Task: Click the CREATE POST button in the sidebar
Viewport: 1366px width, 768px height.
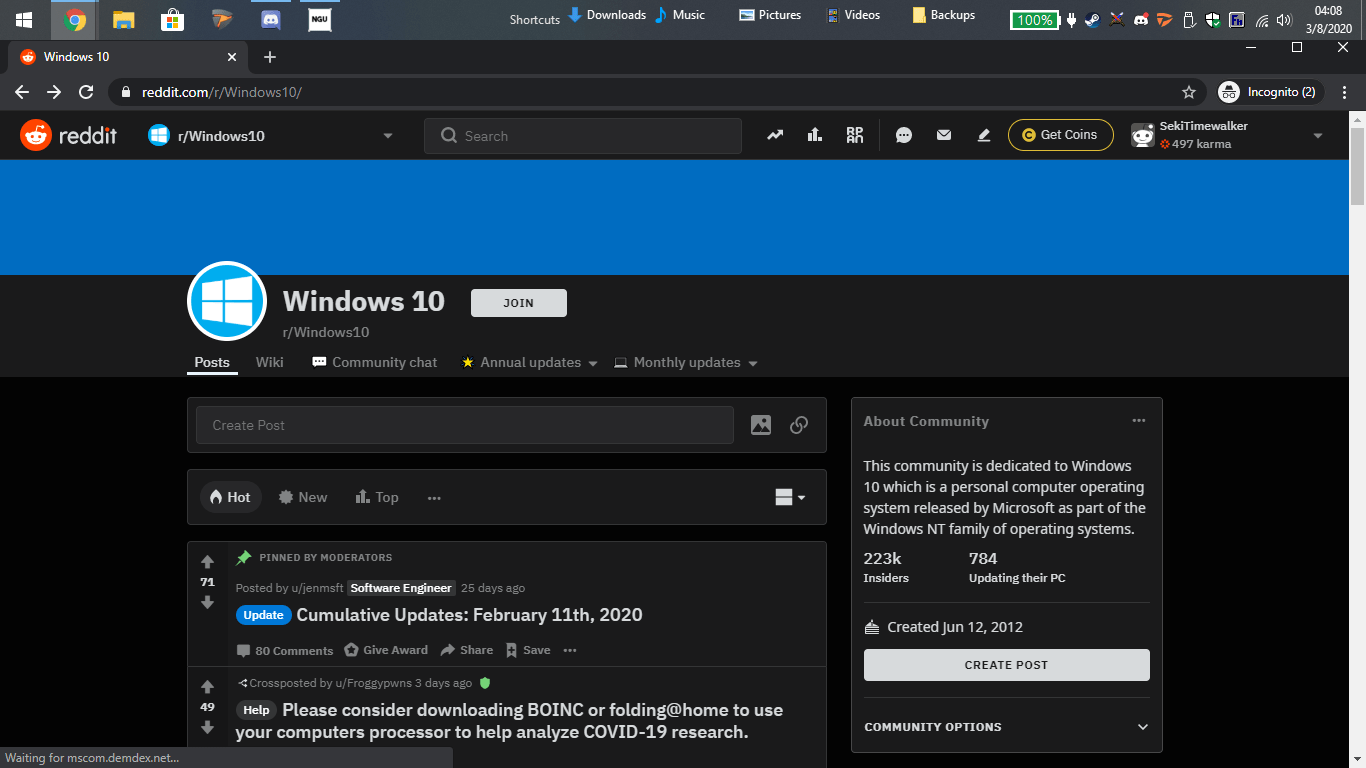Action: [1006, 664]
